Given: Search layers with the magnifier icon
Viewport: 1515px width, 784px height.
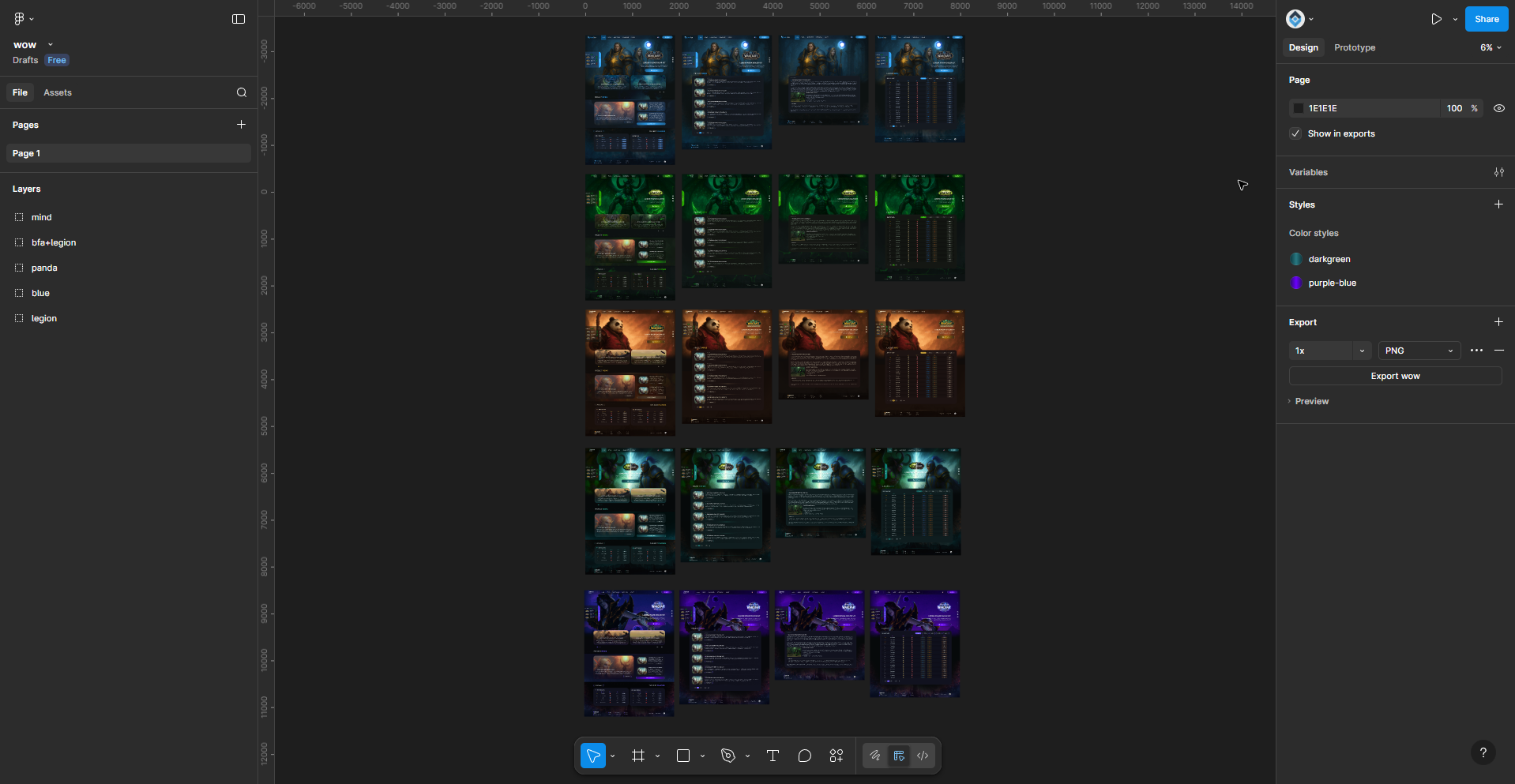Looking at the screenshot, I should (x=242, y=92).
